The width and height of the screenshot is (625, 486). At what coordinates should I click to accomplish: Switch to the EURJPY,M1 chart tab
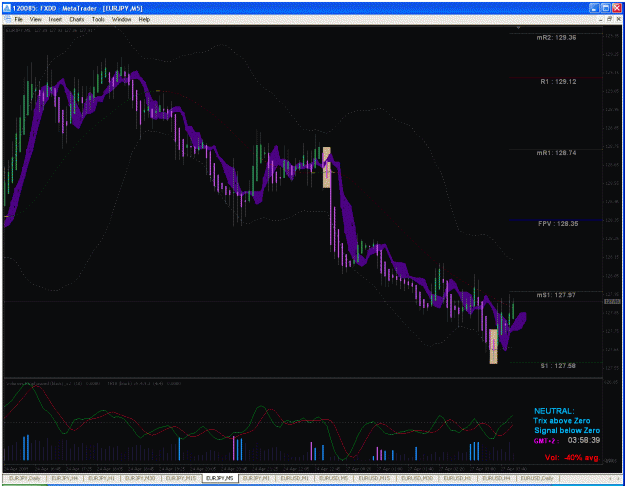click(256, 478)
